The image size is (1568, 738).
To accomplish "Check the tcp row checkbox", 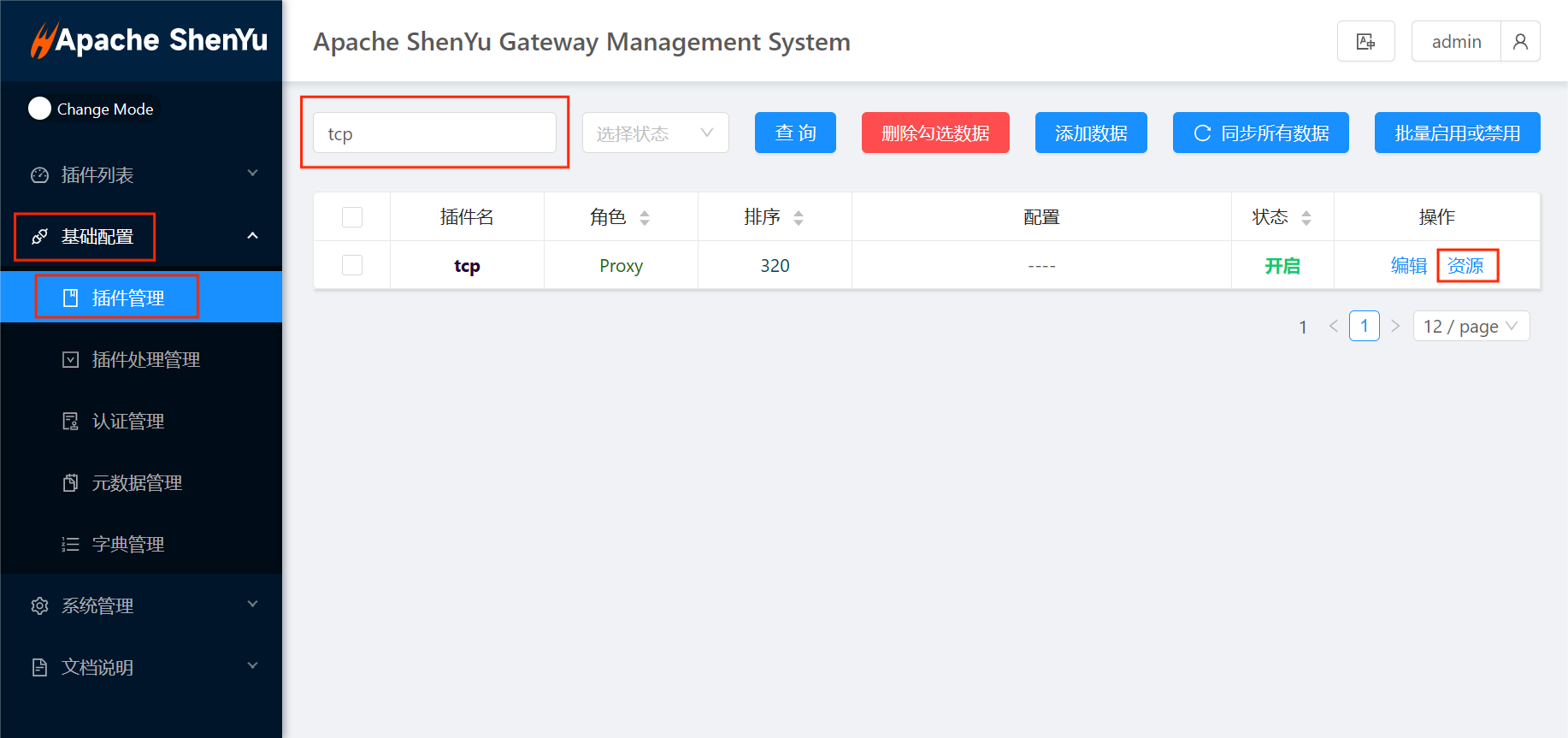I will tap(352, 265).
